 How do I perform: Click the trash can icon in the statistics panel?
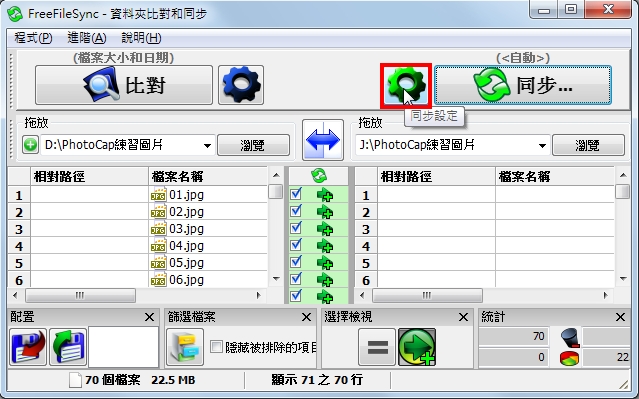pyautogui.click(x=570, y=337)
